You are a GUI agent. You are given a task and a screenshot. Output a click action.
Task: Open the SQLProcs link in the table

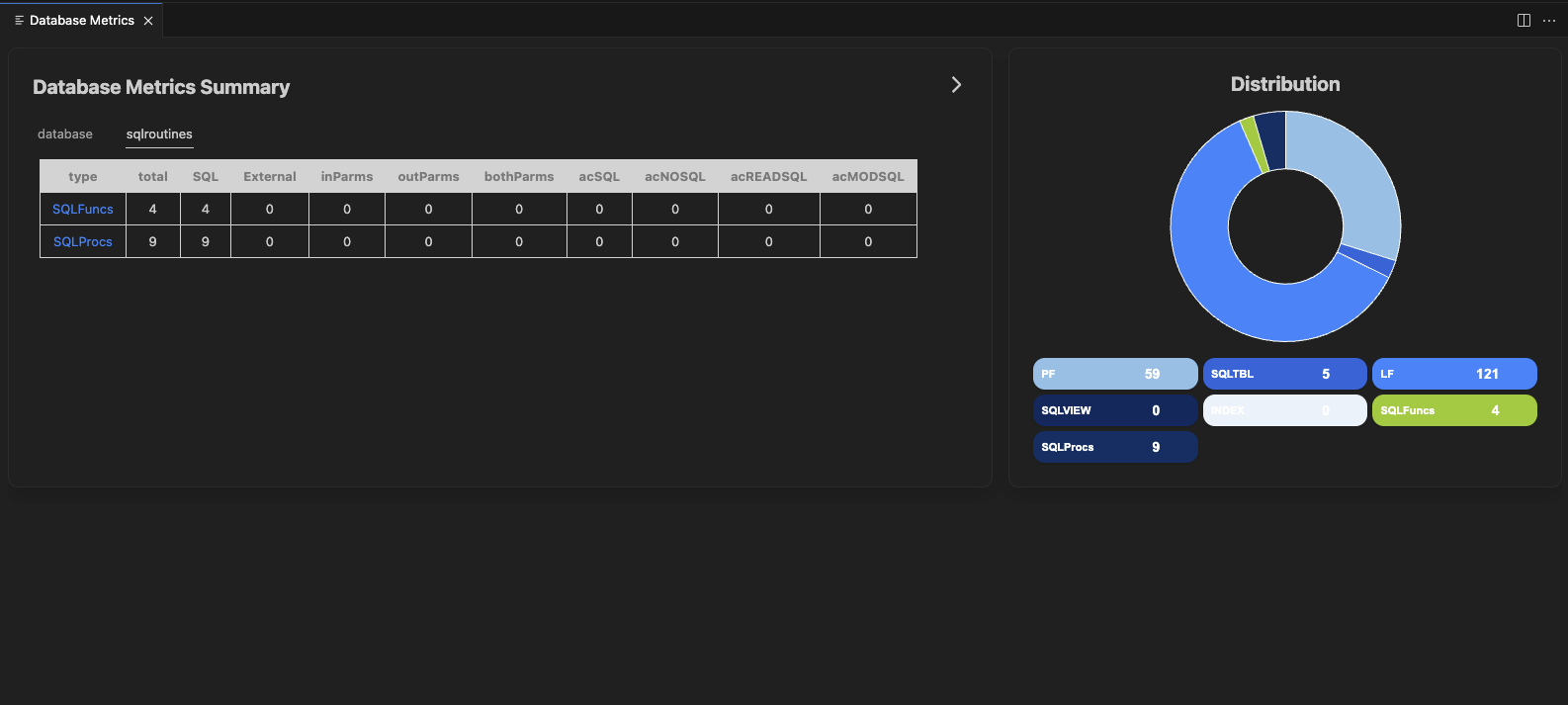(83, 242)
